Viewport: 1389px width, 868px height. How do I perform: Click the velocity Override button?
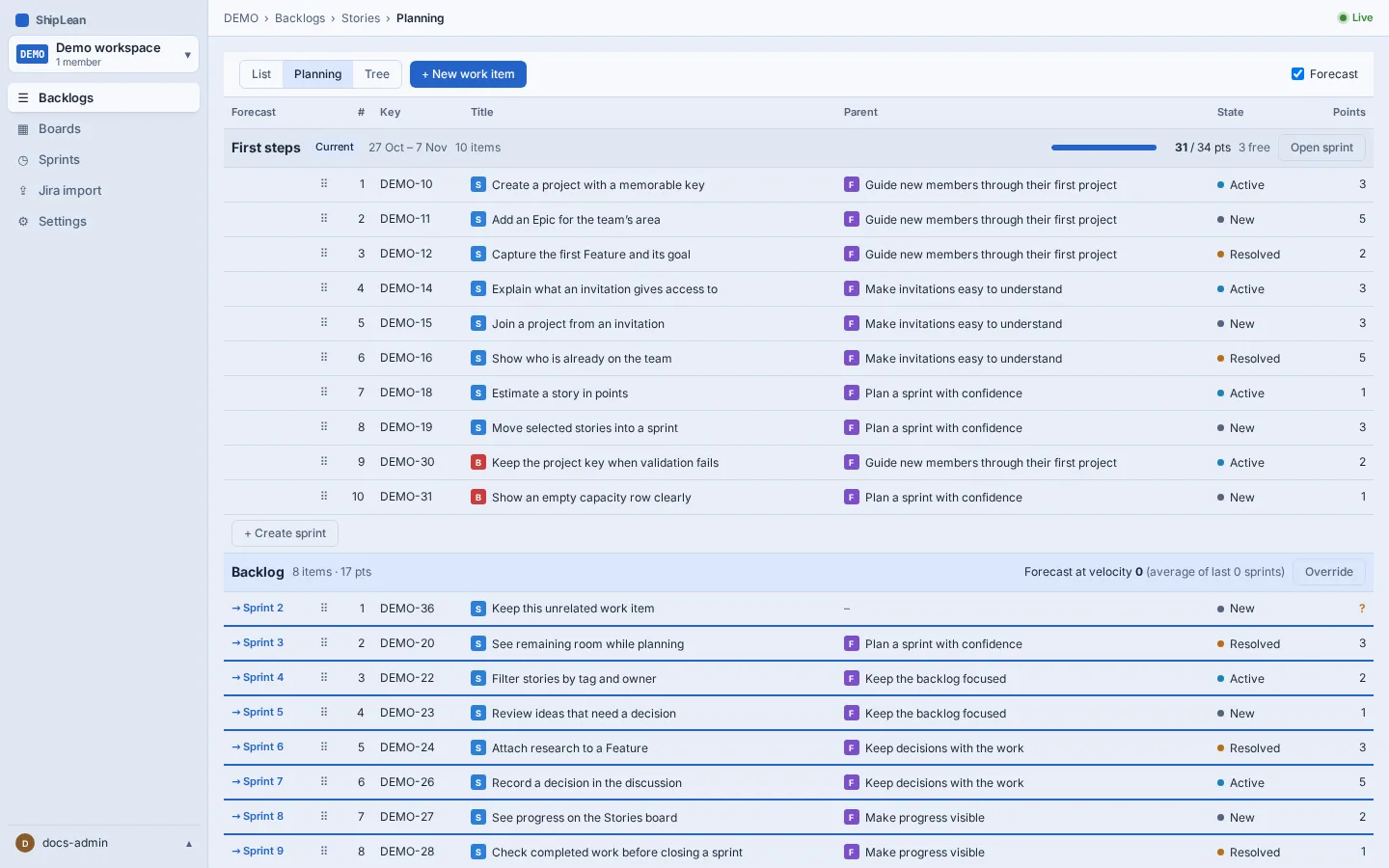(x=1329, y=572)
